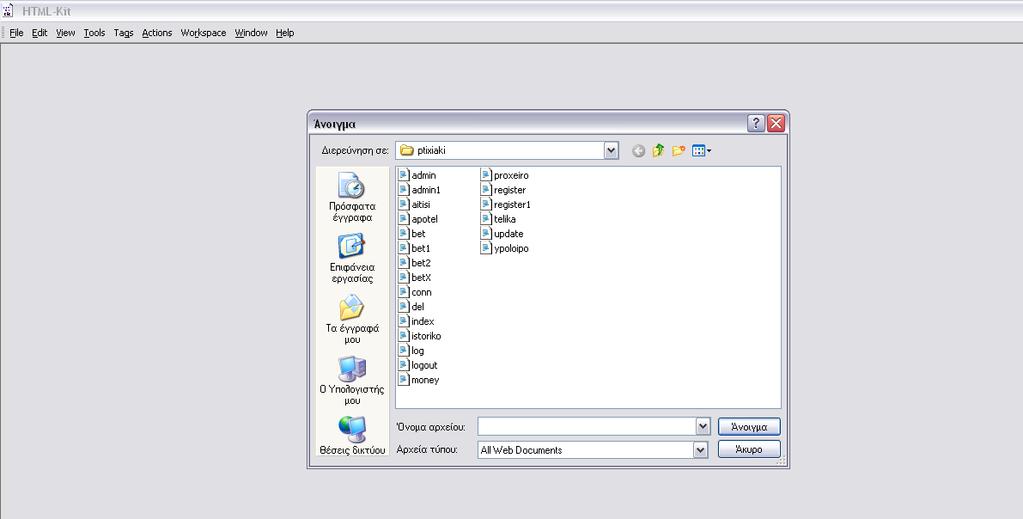Go up one folder level
This screenshot has width=1023, height=519.
[658, 151]
